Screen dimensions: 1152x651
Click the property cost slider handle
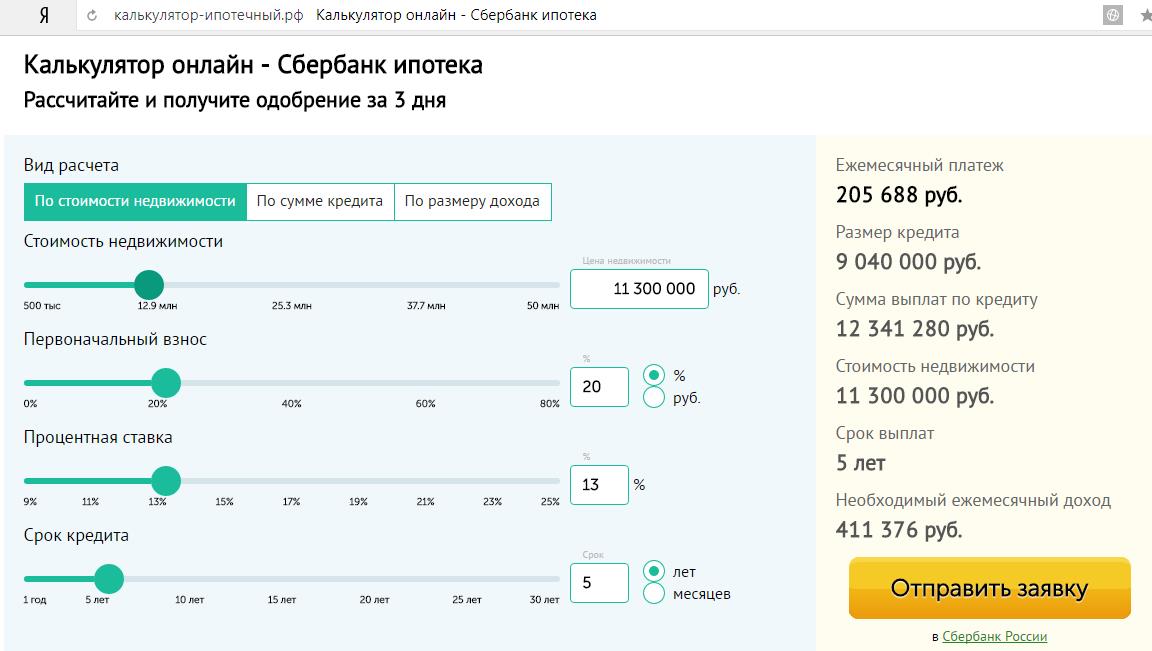coord(149,285)
